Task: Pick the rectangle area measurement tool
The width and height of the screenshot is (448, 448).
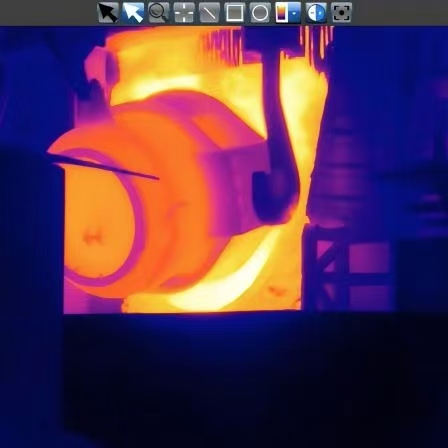Action: click(235, 13)
